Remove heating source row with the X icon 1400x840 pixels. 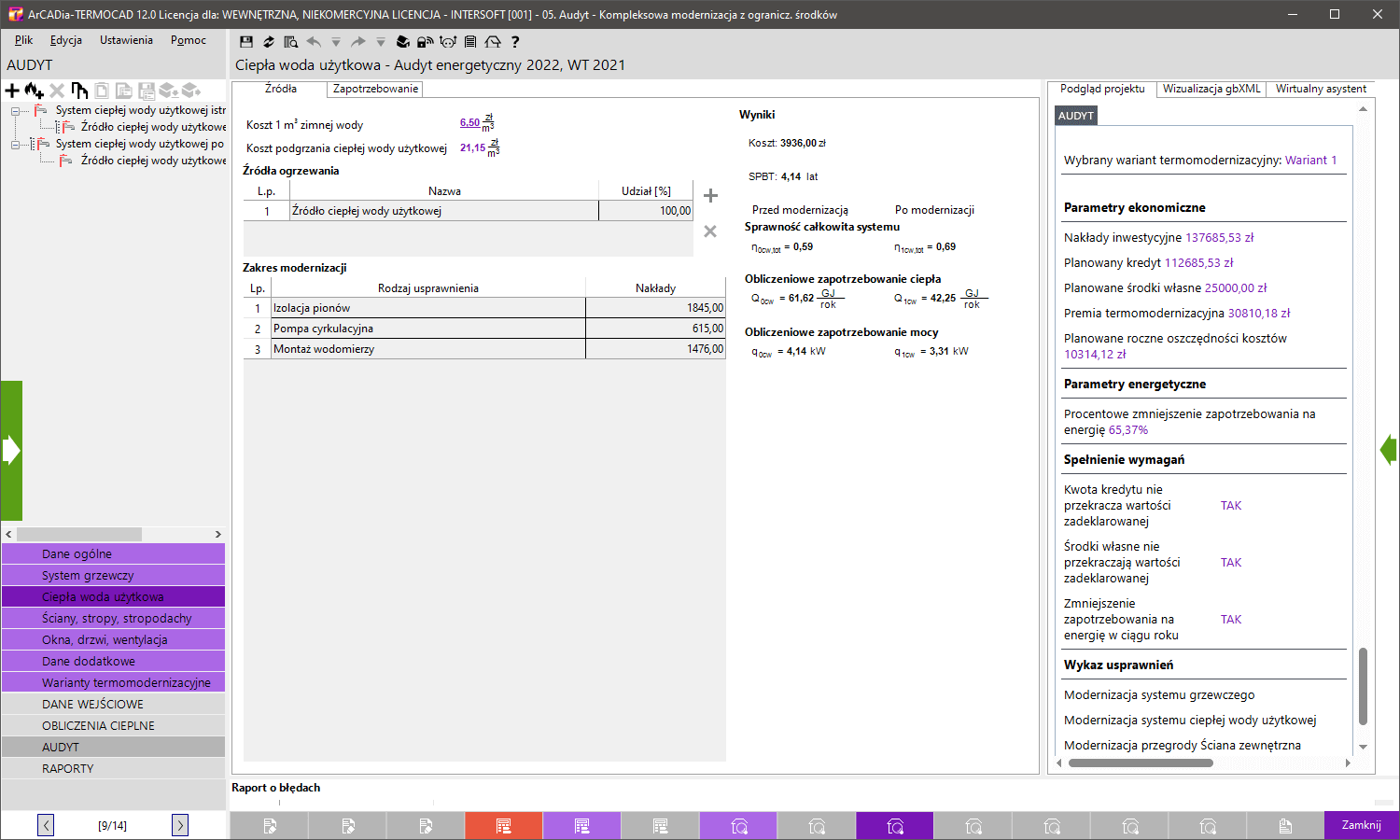pos(710,231)
